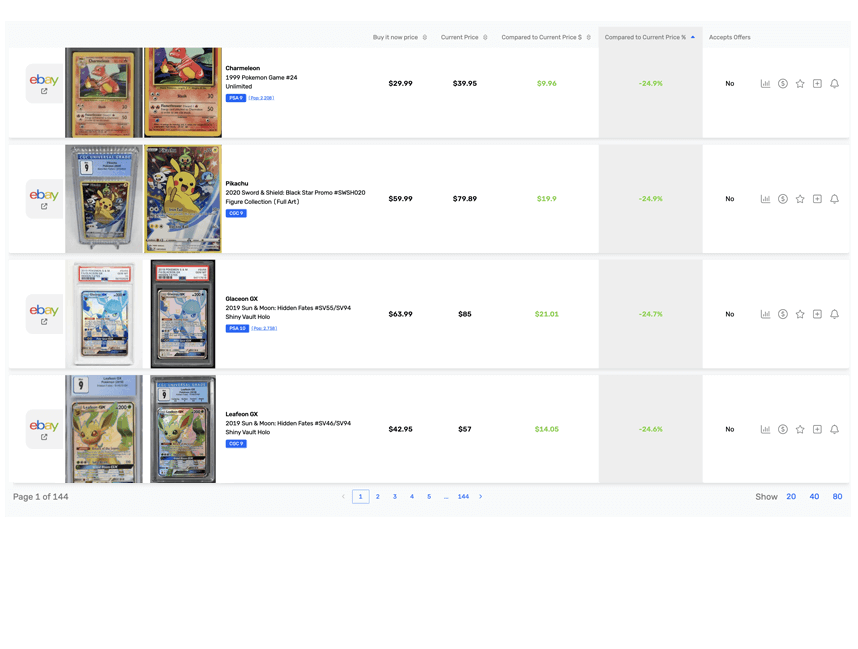The height and width of the screenshot is (649, 858).
Task: Star the Glaceon GX listing
Action: tap(800, 314)
